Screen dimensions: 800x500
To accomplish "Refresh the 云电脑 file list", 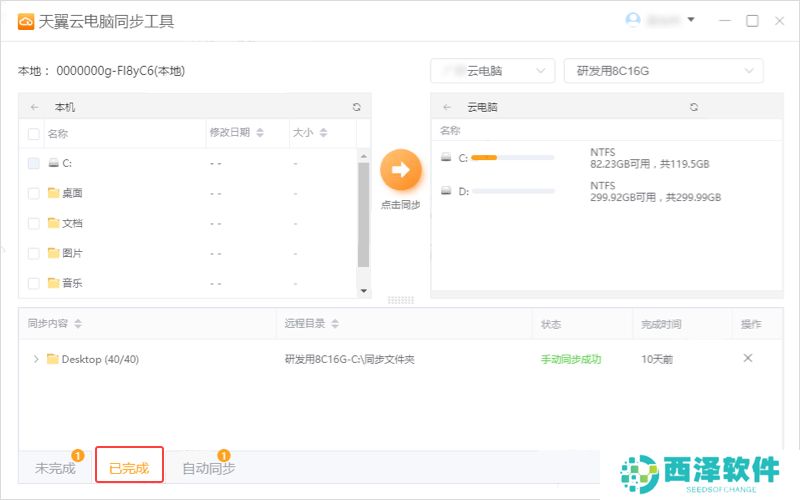I will 694,107.
